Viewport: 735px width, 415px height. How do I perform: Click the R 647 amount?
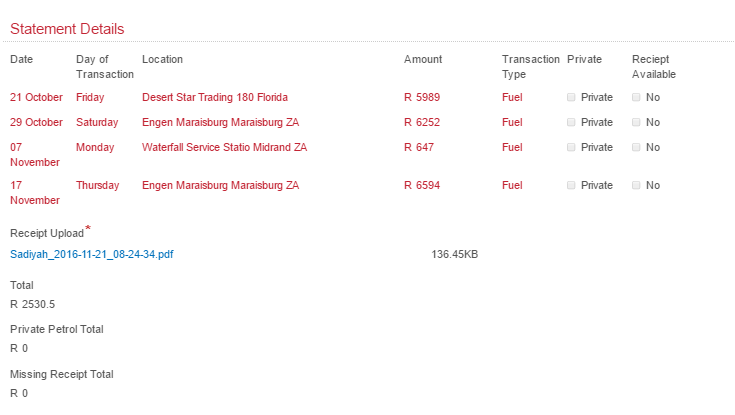[419, 148]
